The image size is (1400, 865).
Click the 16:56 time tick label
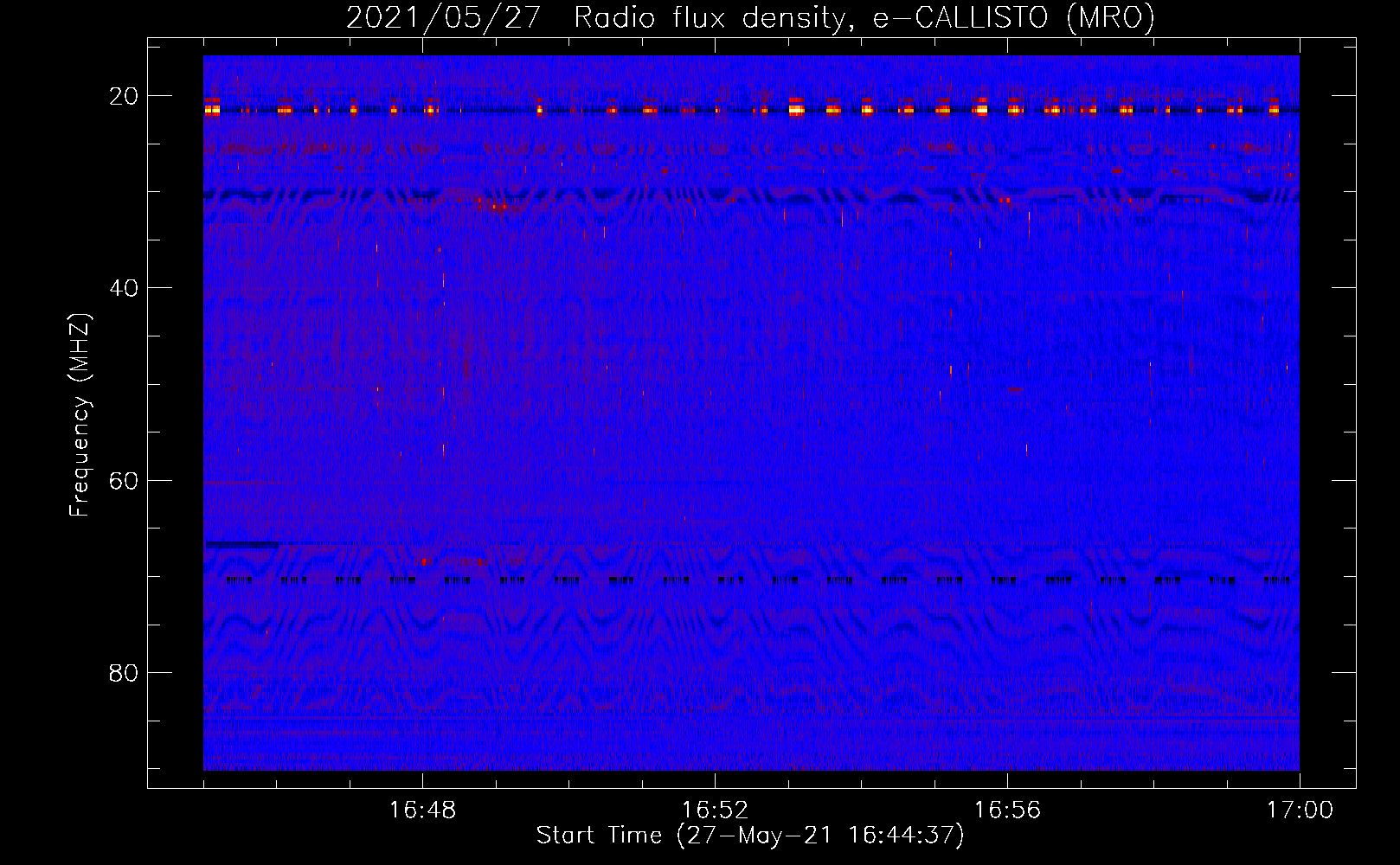click(1007, 811)
